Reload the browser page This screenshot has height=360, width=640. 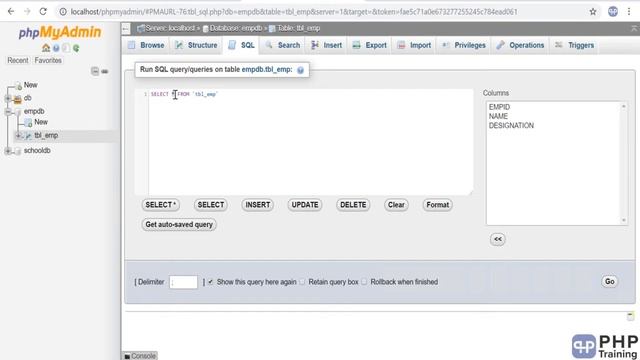43,11
